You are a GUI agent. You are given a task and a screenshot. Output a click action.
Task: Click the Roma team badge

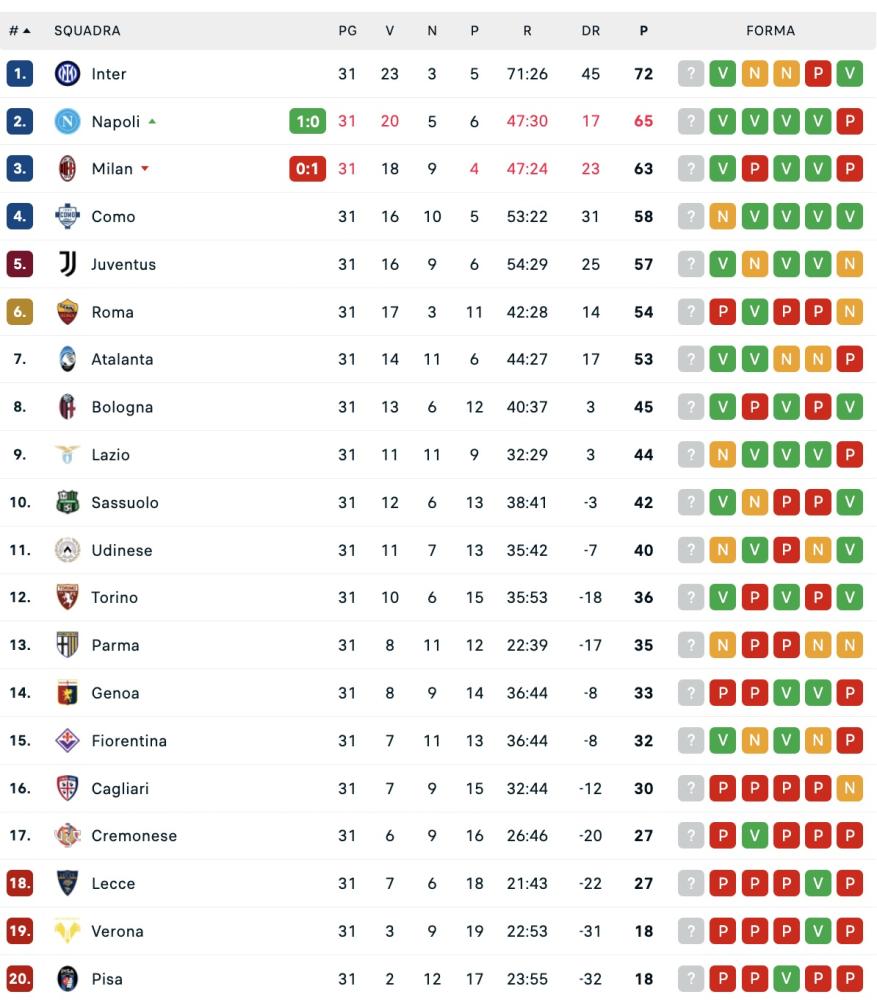click(x=67, y=312)
